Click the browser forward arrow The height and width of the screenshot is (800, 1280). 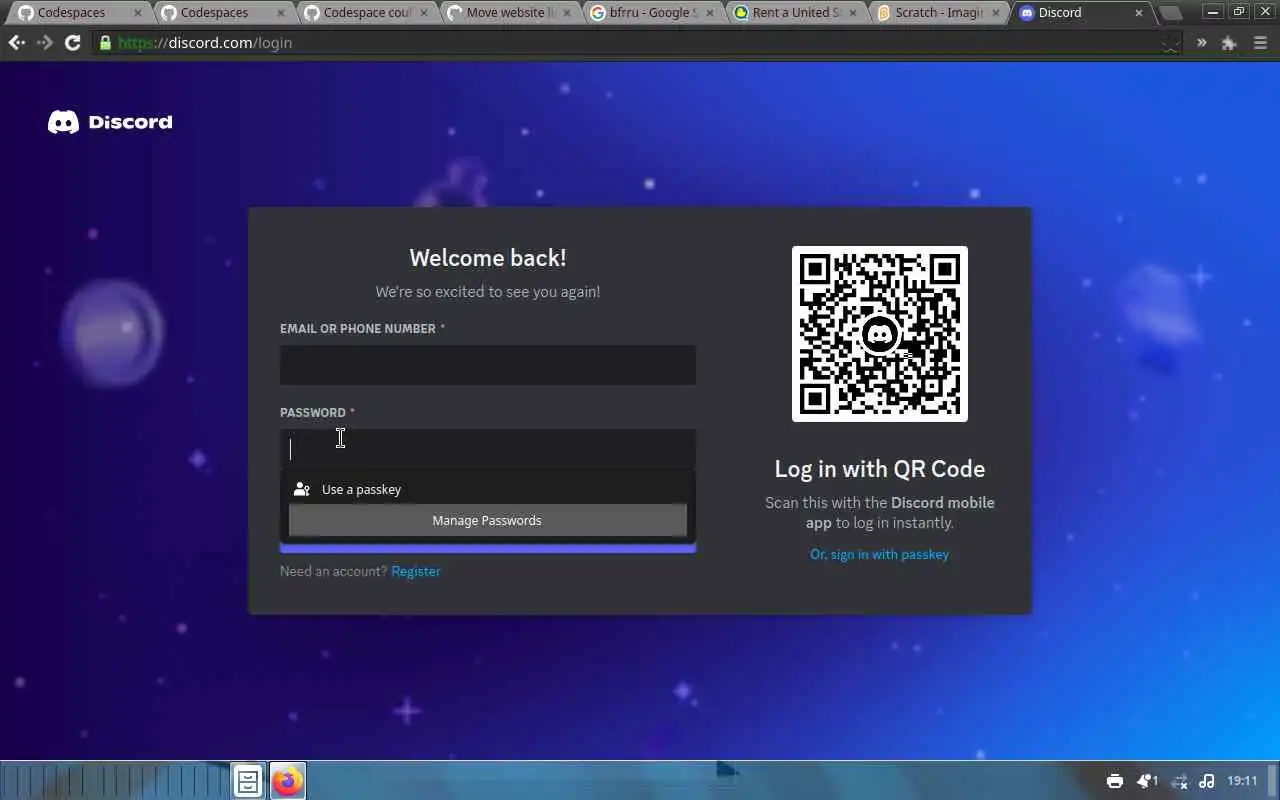click(x=44, y=43)
